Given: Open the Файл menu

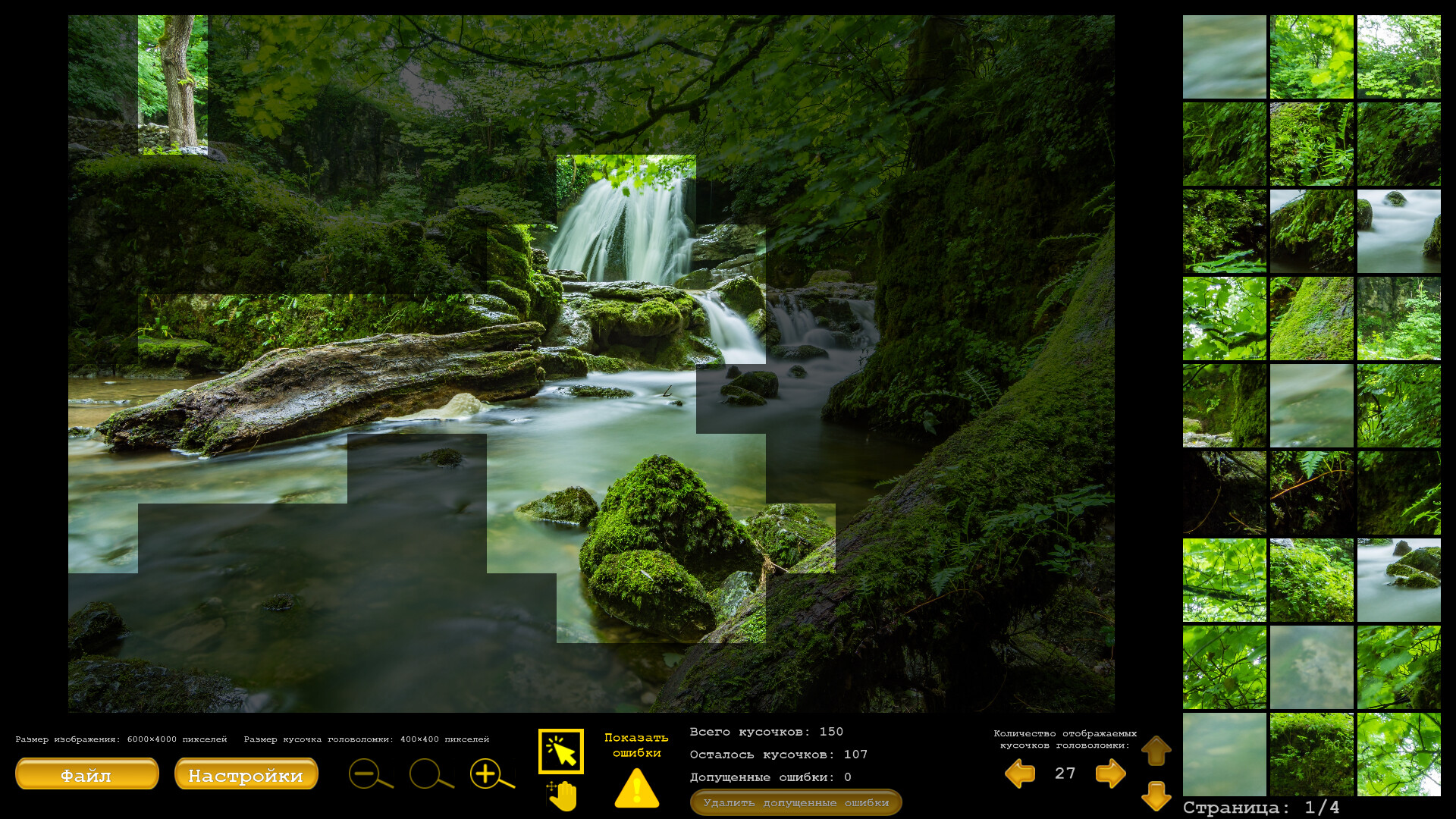Looking at the screenshot, I should click(86, 774).
